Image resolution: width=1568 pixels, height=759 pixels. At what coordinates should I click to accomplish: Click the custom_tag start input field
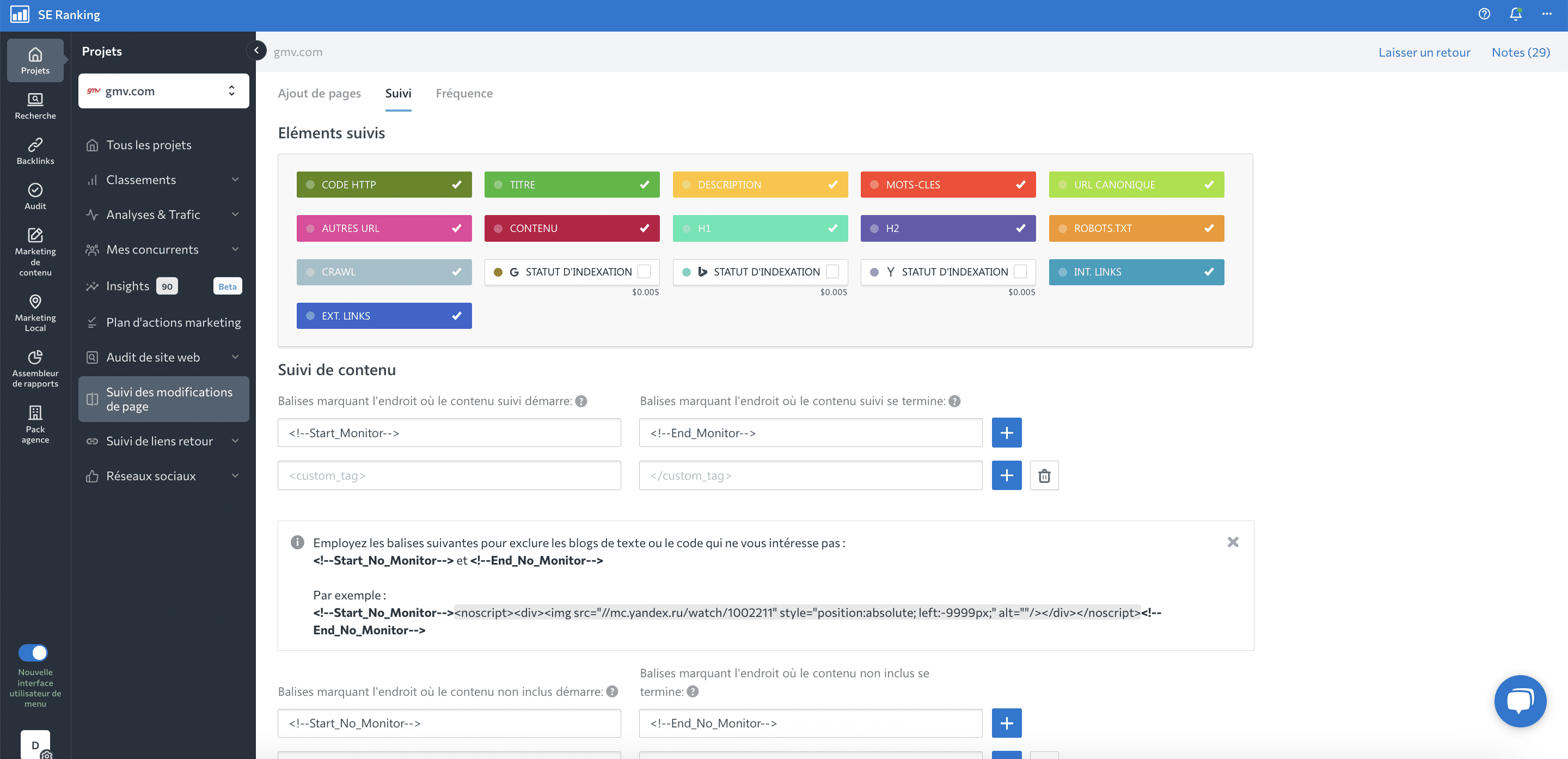point(449,475)
